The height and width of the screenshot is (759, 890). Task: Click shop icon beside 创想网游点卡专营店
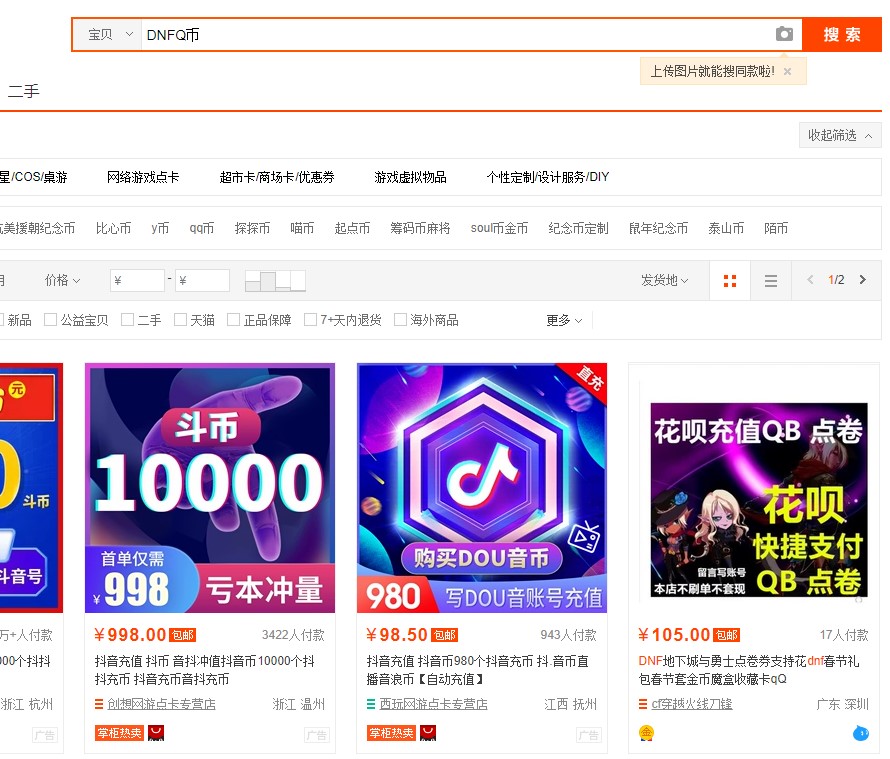click(x=99, y=704)
